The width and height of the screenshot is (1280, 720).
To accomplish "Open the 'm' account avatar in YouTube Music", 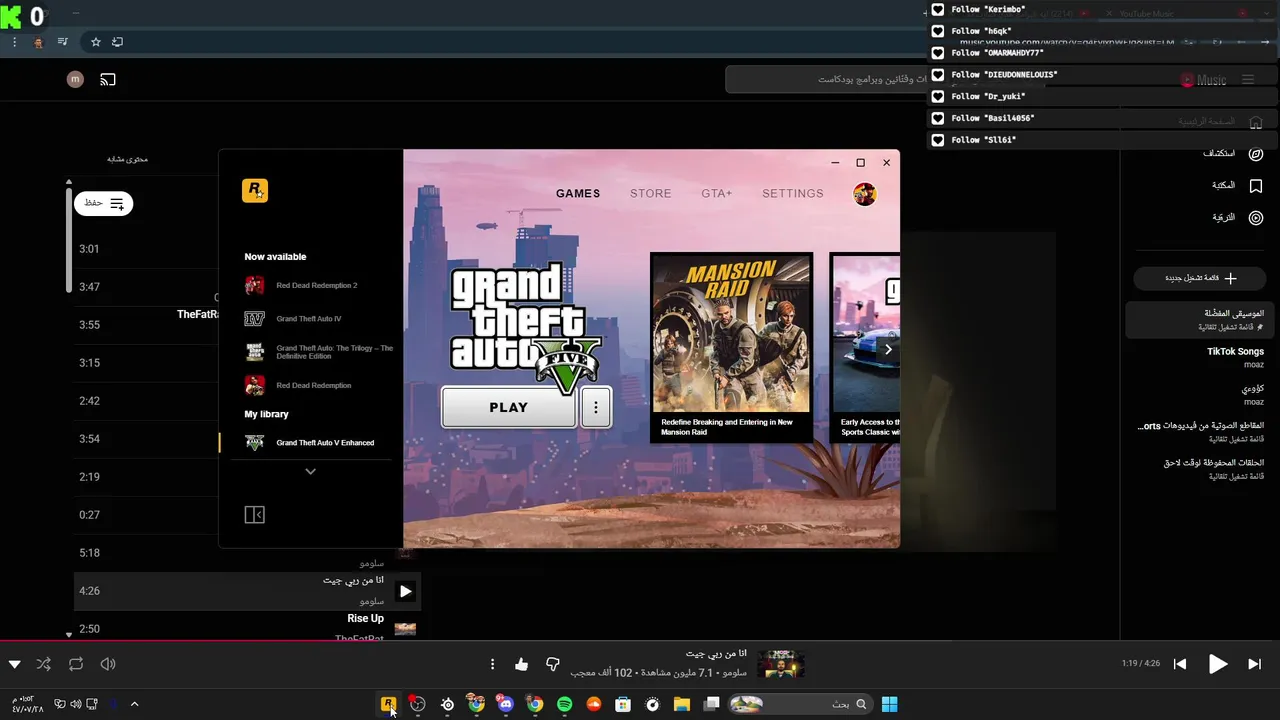I will pyautogui.click(x=75, y=79).
